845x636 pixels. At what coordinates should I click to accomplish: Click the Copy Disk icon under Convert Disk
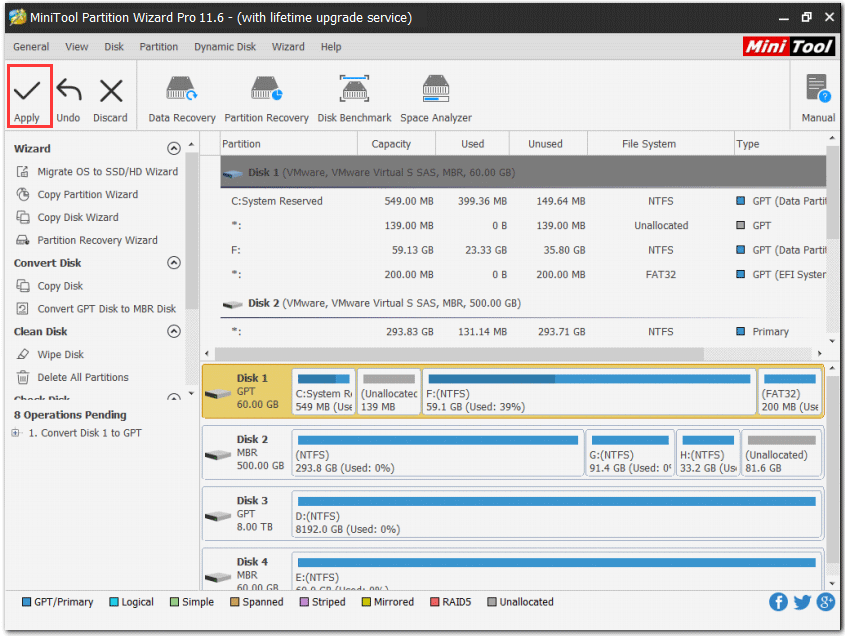pos(22,286)
